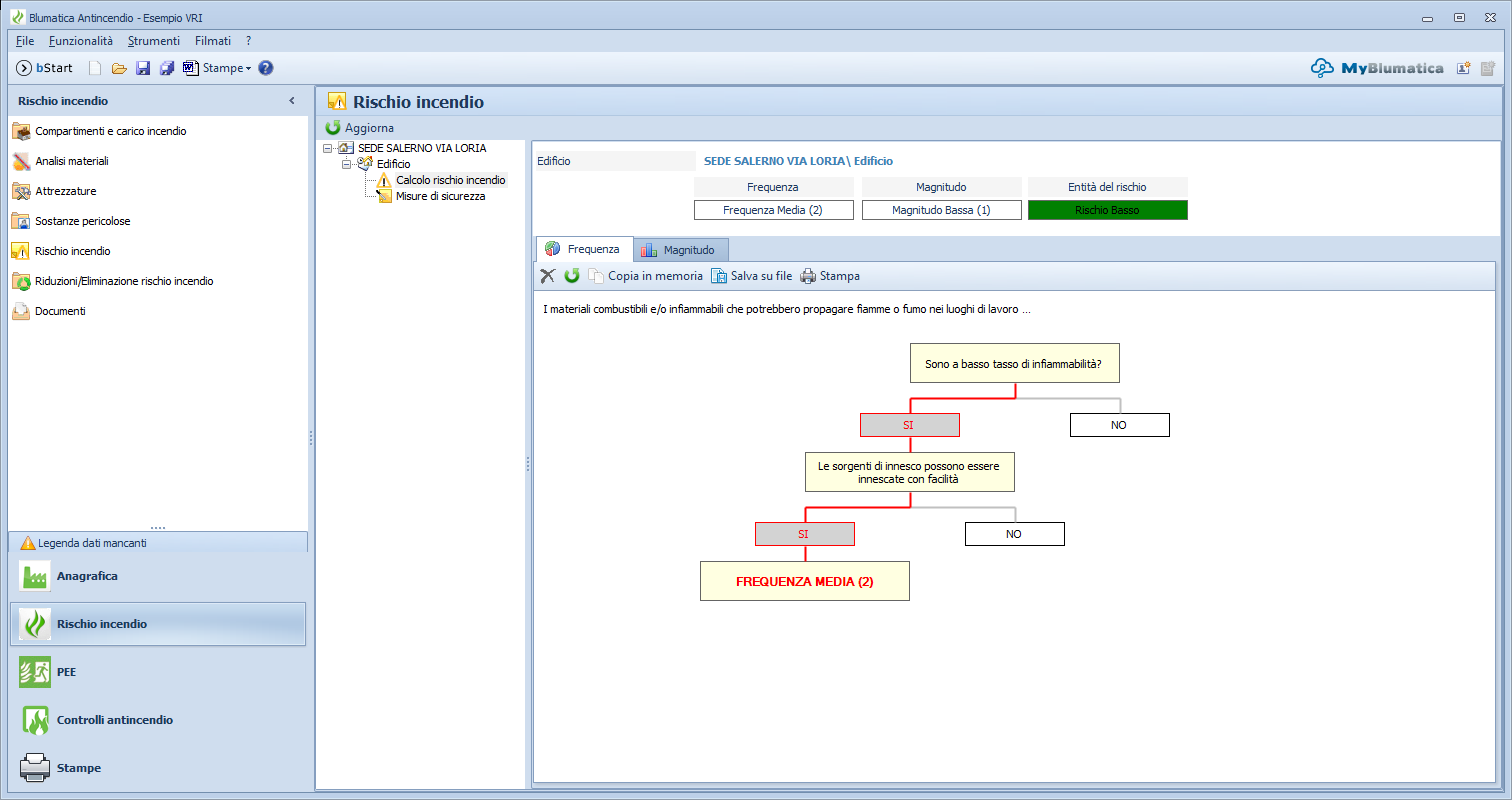1512x800 pixels.
Task: Select the NO answer for low flammability question
Action: pyautogui.click(x=1119, y=425)
